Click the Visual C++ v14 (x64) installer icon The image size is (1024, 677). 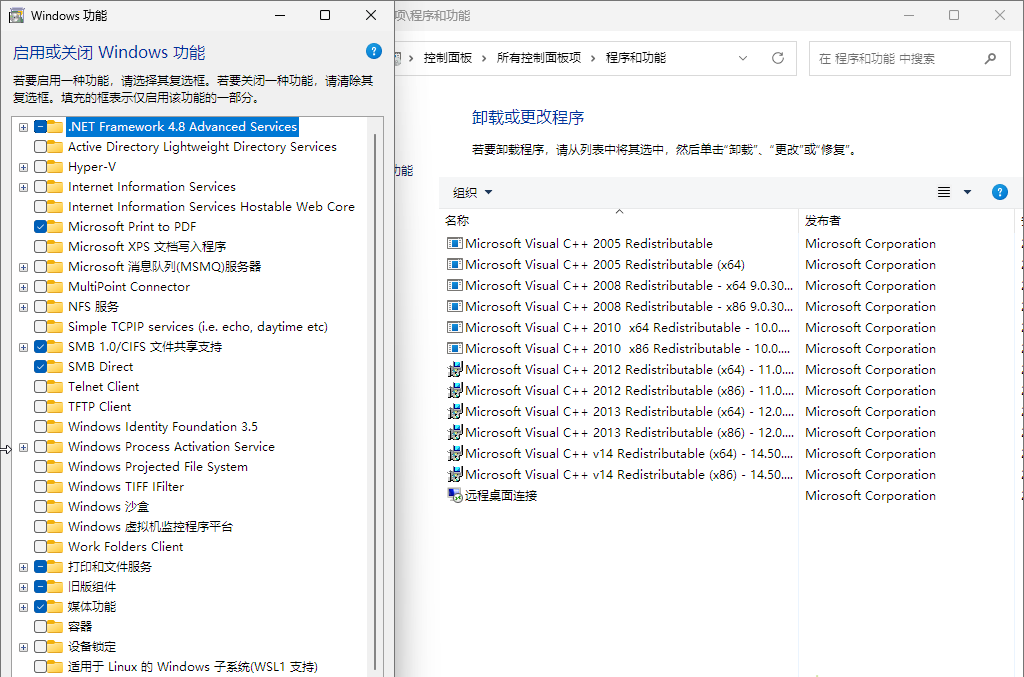pyautogui.click(x=455, y=453)
